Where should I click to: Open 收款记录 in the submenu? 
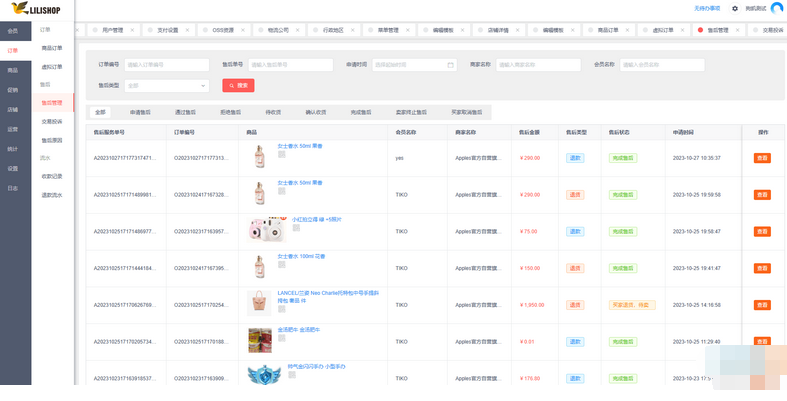pyautogui.click(x=52, y=177)
